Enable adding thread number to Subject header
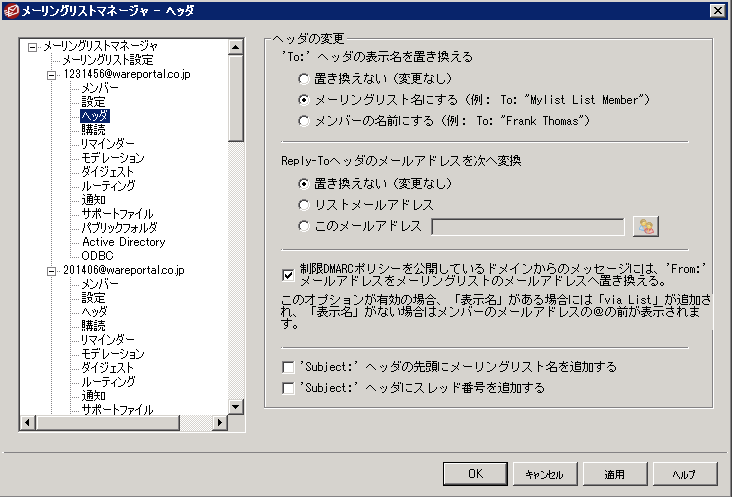This screenshot has width=732, height=497. tap(289, 388)
